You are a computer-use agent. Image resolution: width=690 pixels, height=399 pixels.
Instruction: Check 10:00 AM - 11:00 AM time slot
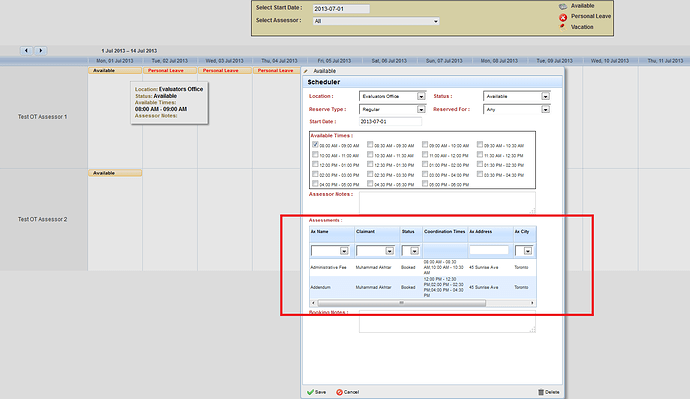coord(315,154)
